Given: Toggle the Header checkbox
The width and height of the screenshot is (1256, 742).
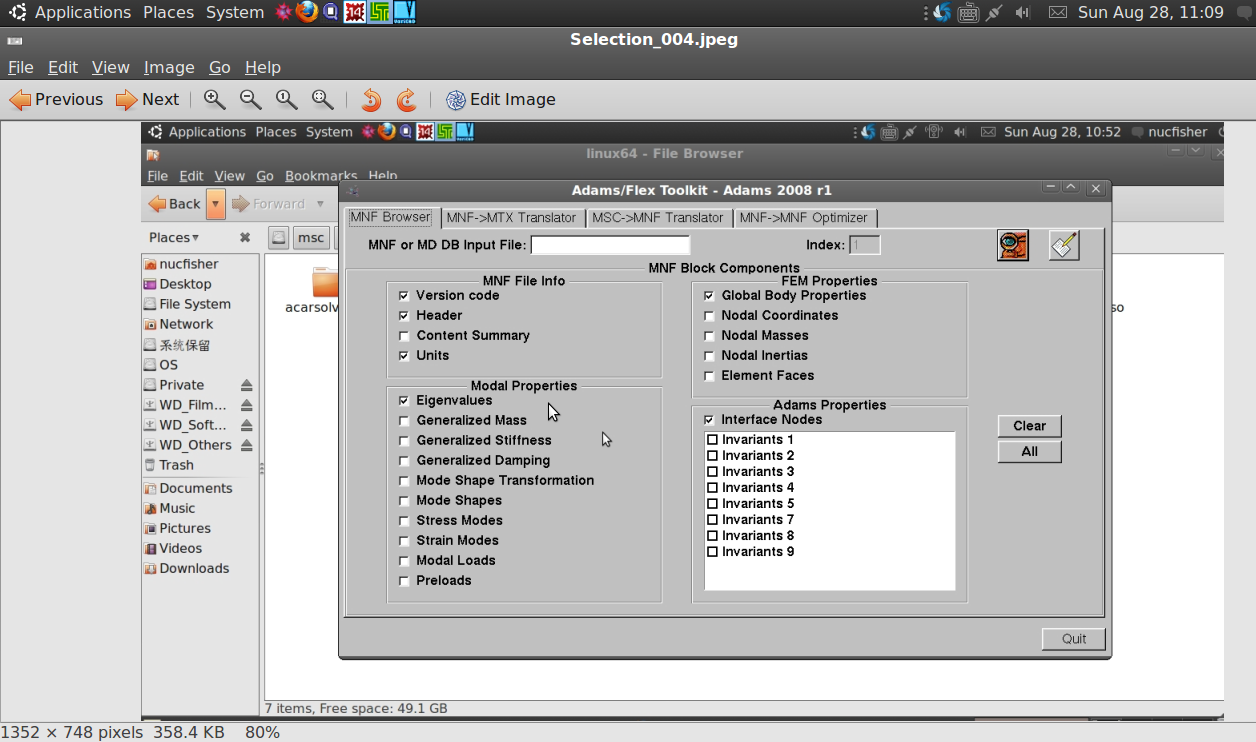Looking at the screenshot, I should point(404,316).
